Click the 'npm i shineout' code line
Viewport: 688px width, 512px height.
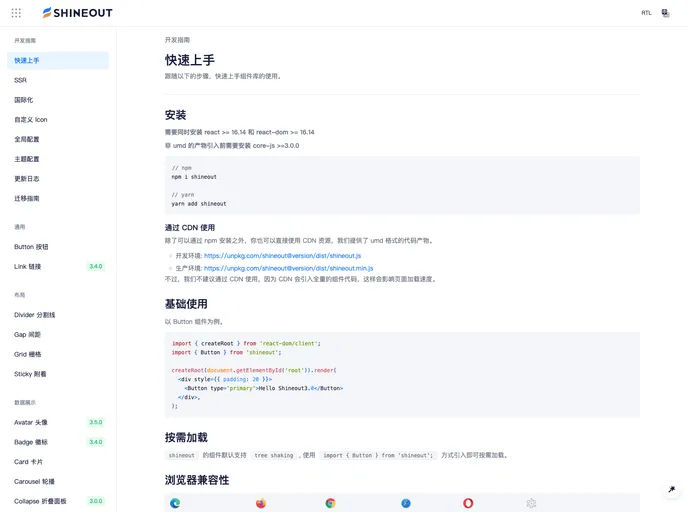(194, 177)
